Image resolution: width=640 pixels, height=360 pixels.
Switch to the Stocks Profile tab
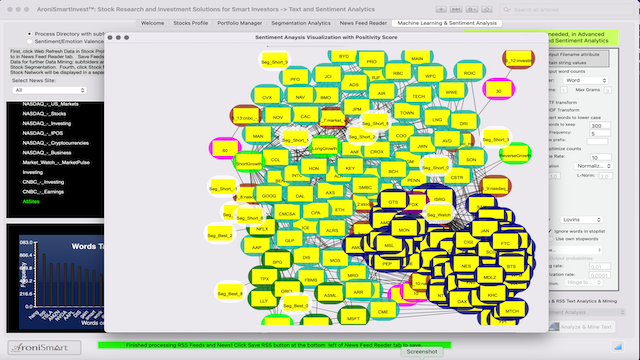coord(191,23)
